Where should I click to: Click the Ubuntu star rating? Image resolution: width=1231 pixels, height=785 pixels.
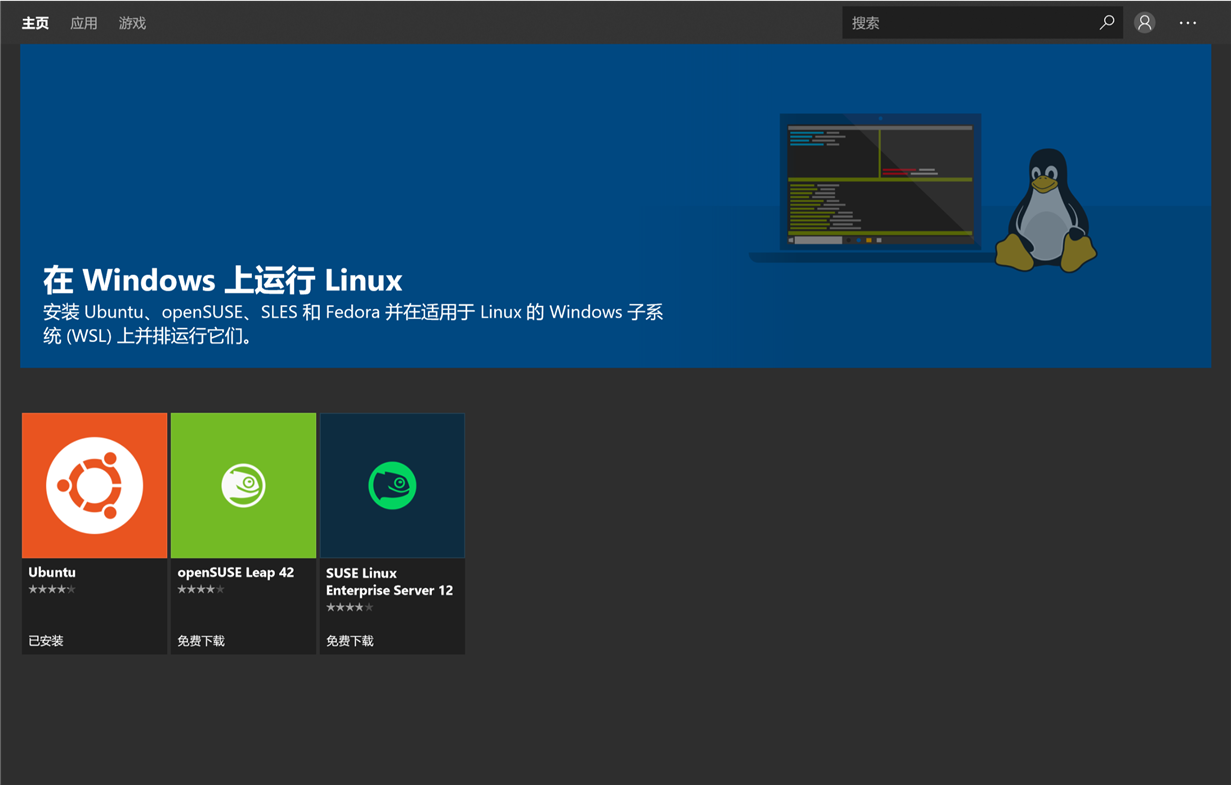pyautogui.click(x=52, y=590)
